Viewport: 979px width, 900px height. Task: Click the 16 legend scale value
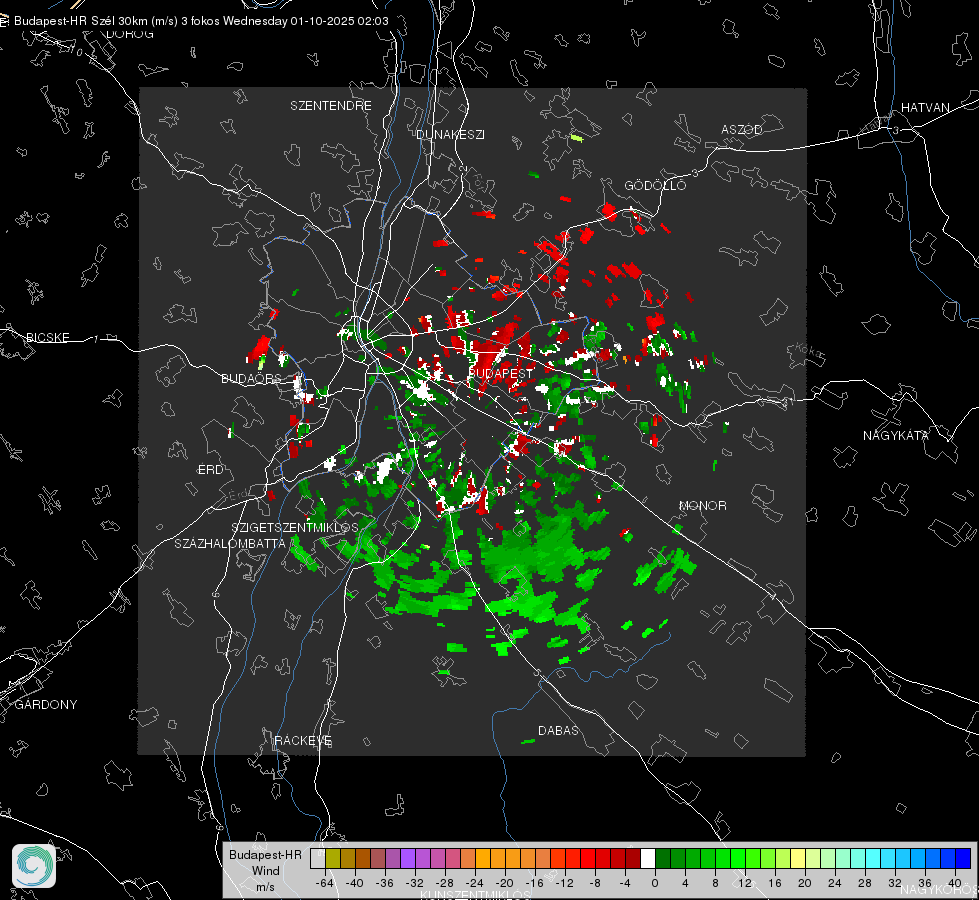[775, 883]
